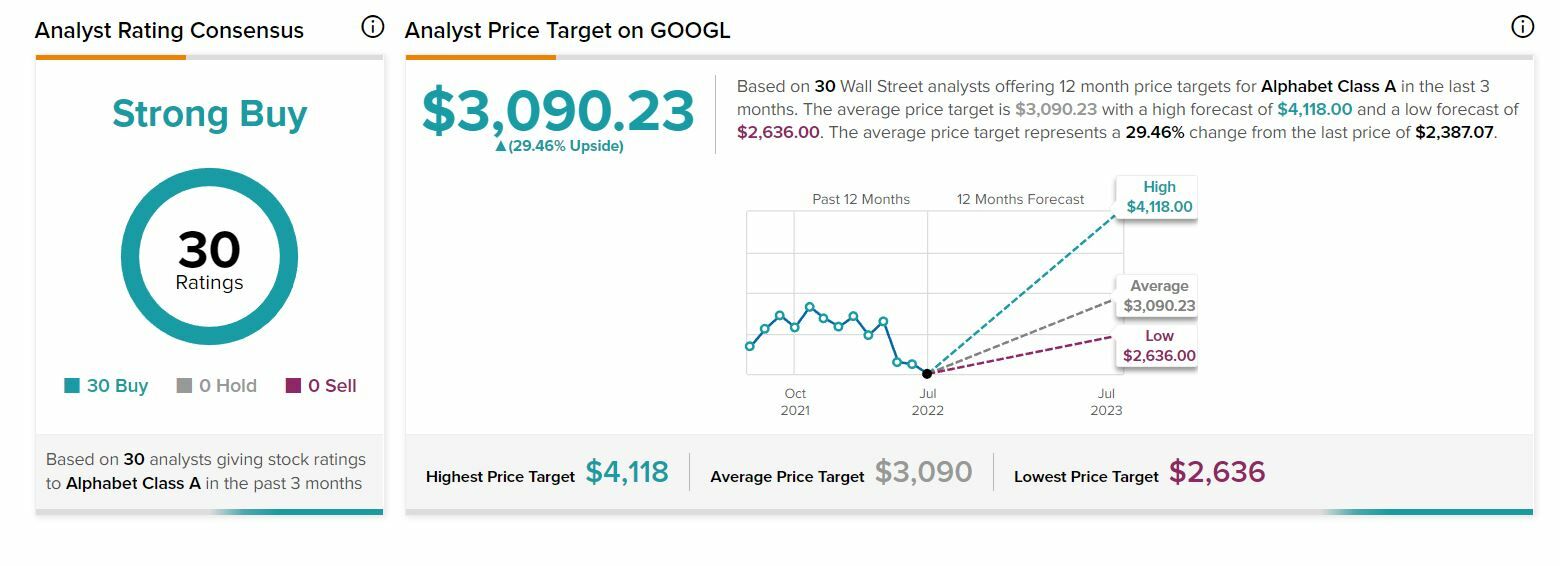Click info icon beside Analyst Rating Consensus
The width and height of the screenshot is (1560, 566).
coord(373,28)
